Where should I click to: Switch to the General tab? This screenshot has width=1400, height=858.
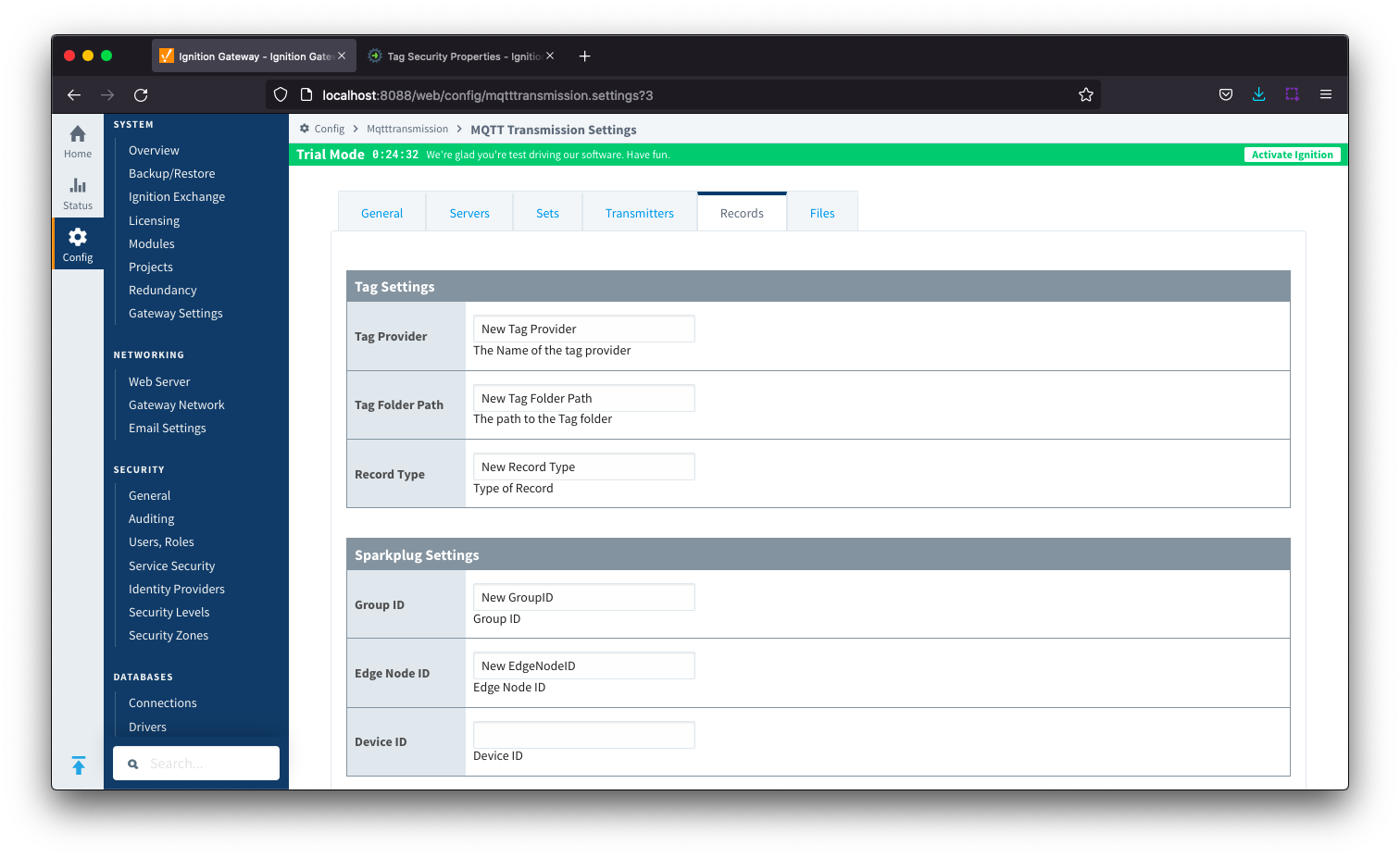[x=381, y=213]
